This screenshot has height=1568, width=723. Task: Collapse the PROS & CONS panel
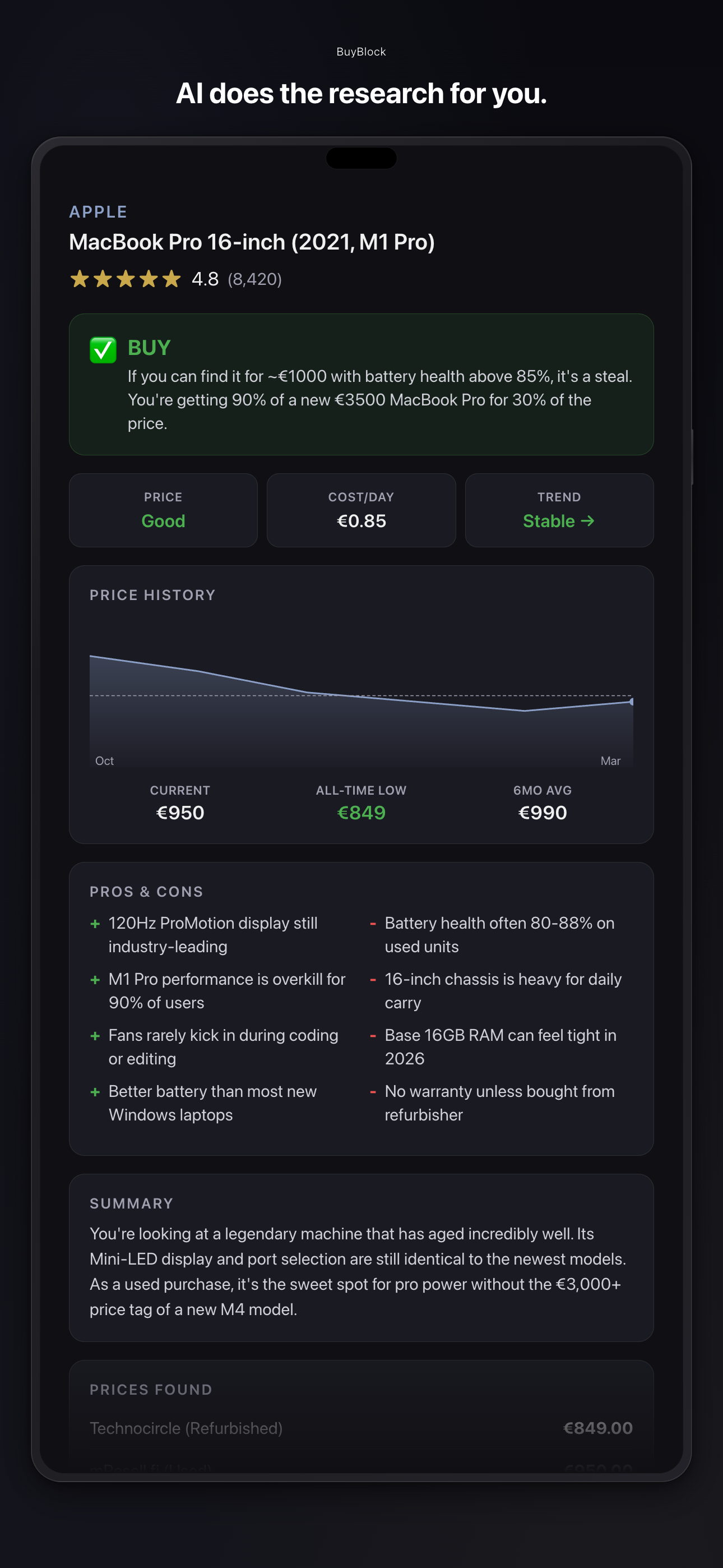[x=146, y=892]
